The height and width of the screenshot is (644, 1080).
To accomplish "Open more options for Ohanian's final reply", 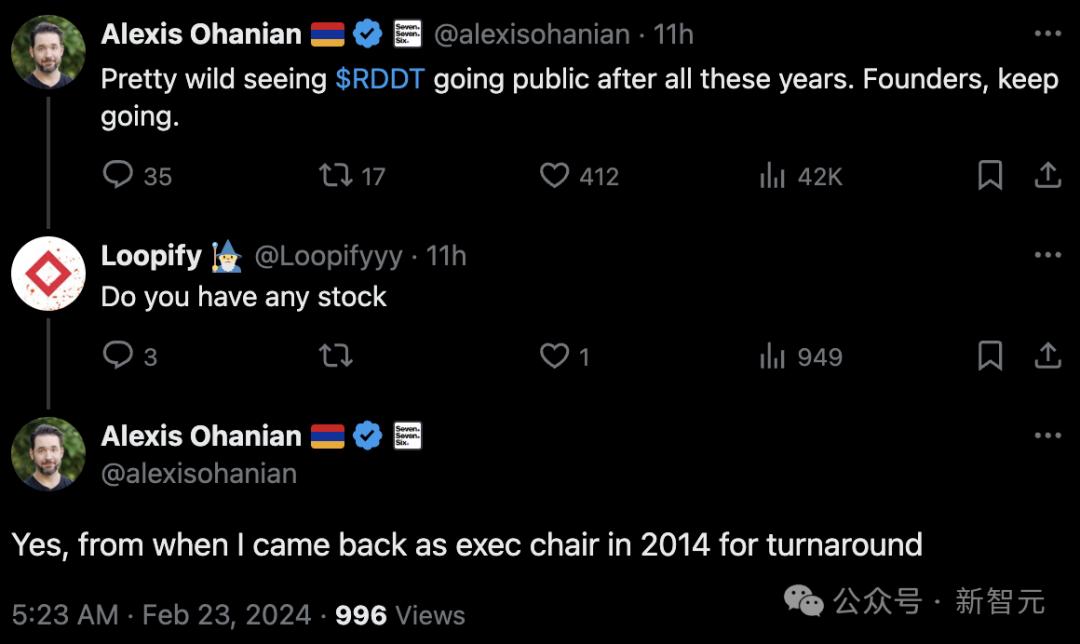I will (x=1047, y=436).
